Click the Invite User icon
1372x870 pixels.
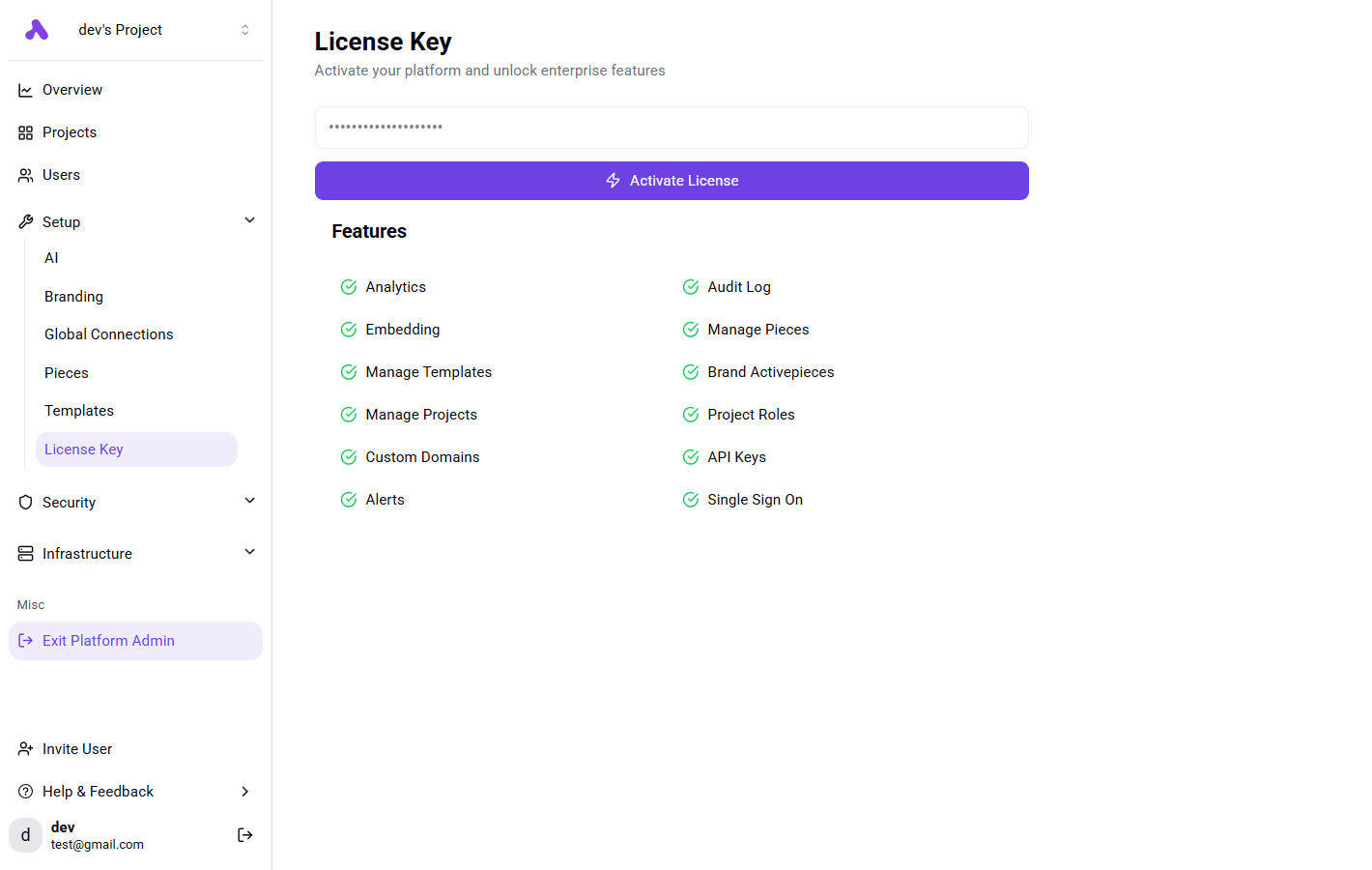[x=23, y=748]
